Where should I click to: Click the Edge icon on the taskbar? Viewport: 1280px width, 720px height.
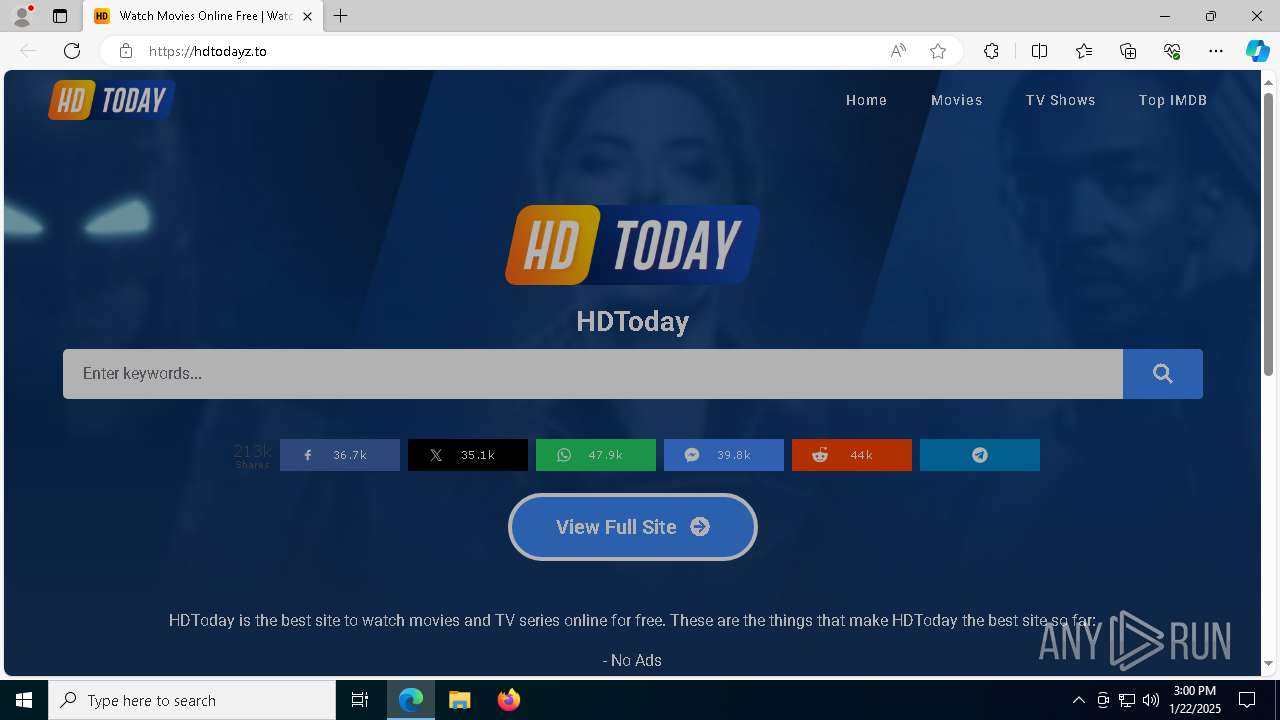click(411, 700)
